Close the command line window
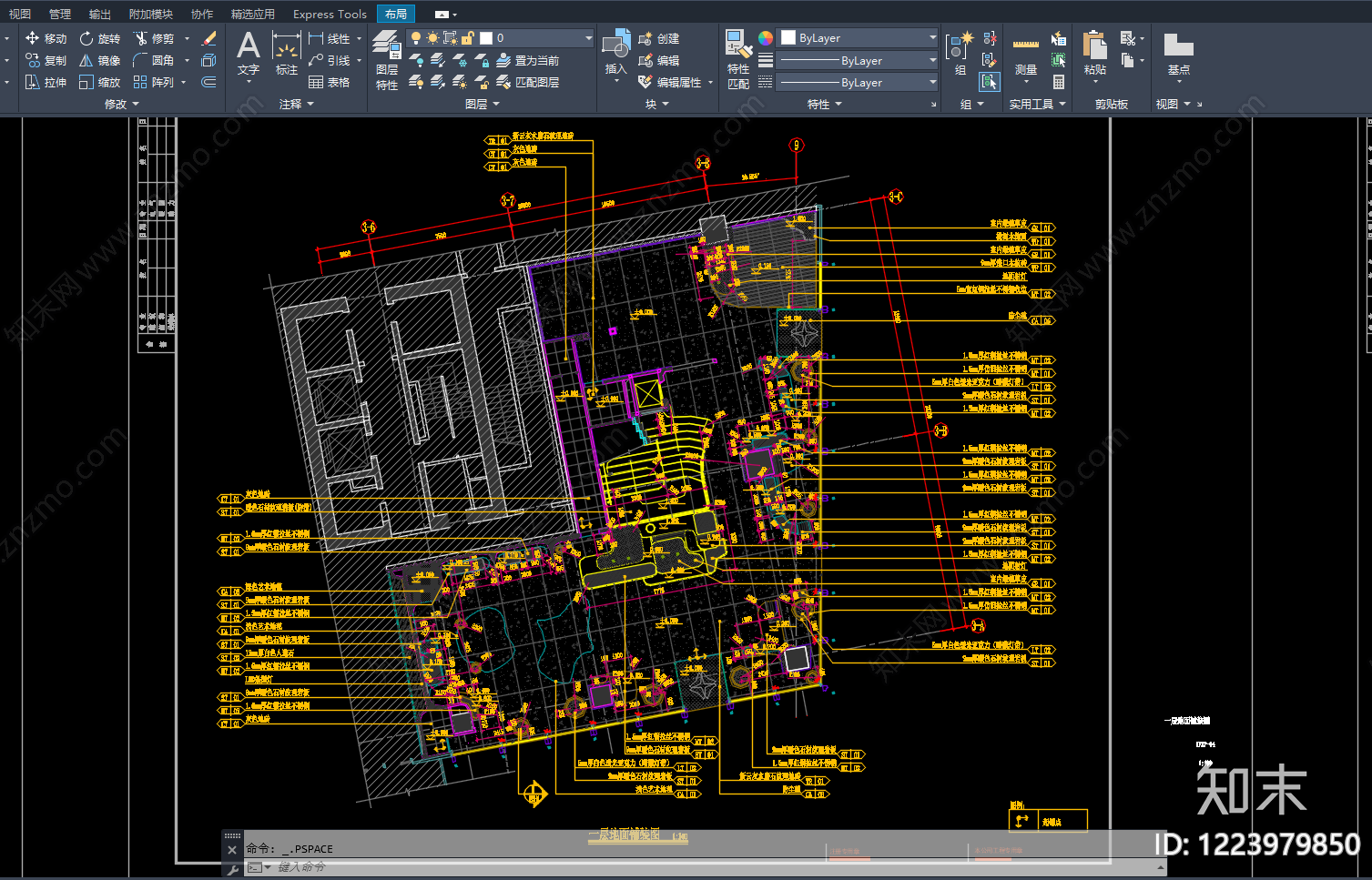The width and height of the screenshot is (1372, 880). [x=231, y=850]
